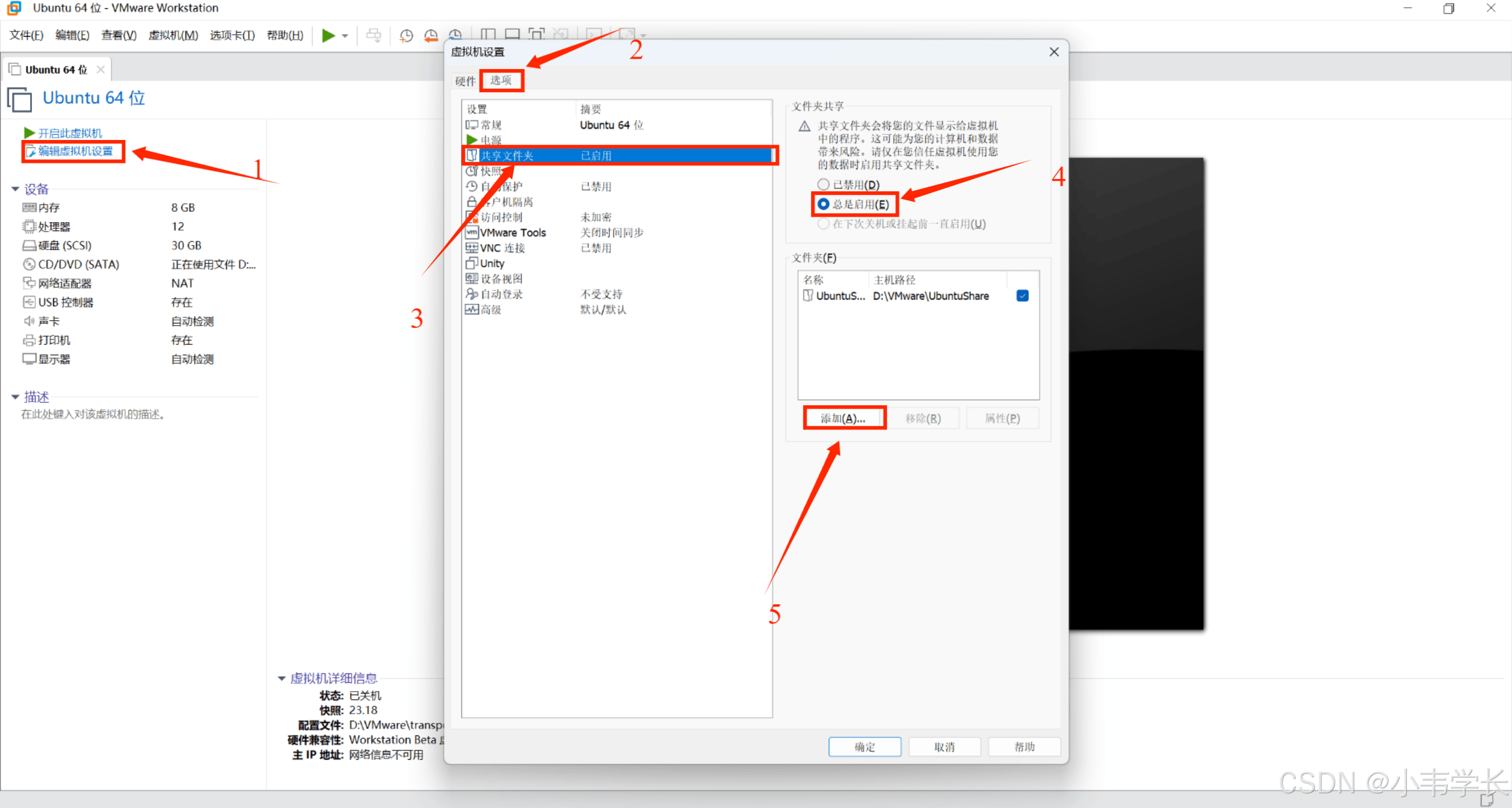Click the 确定 button
This screenshot has height=808, width=1512.
click(x=864, y=747)
